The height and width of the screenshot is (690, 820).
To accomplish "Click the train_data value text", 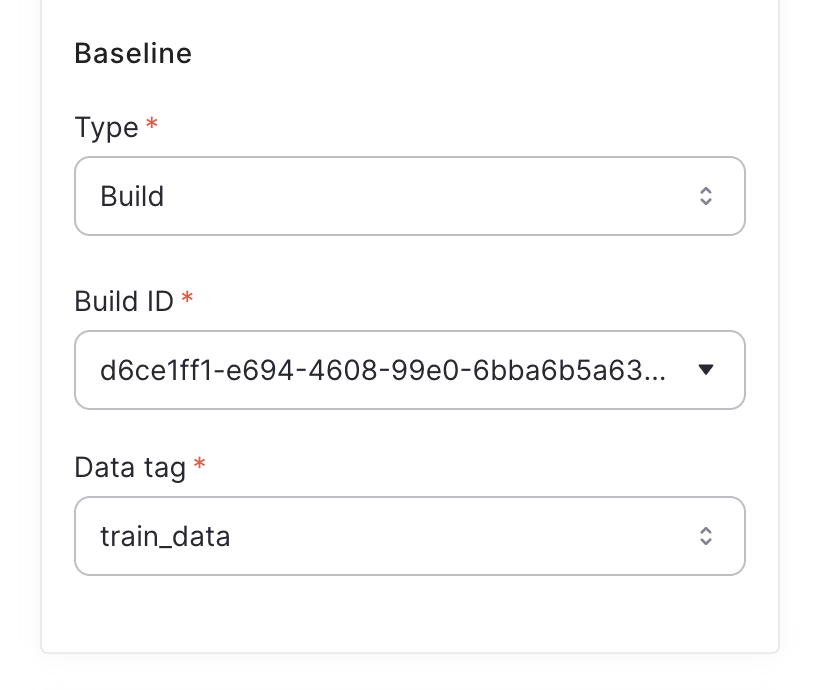I will [x=165, y=536].
